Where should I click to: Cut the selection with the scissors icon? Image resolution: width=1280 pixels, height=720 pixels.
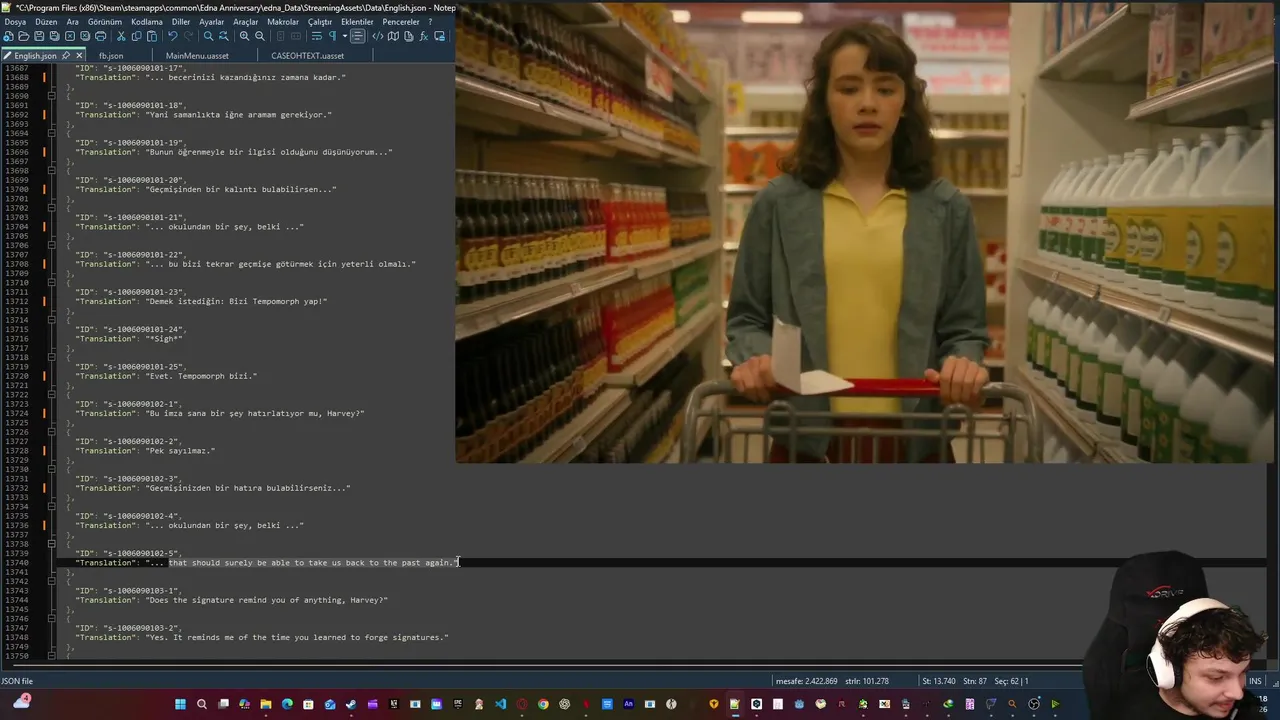coord(121,36)
